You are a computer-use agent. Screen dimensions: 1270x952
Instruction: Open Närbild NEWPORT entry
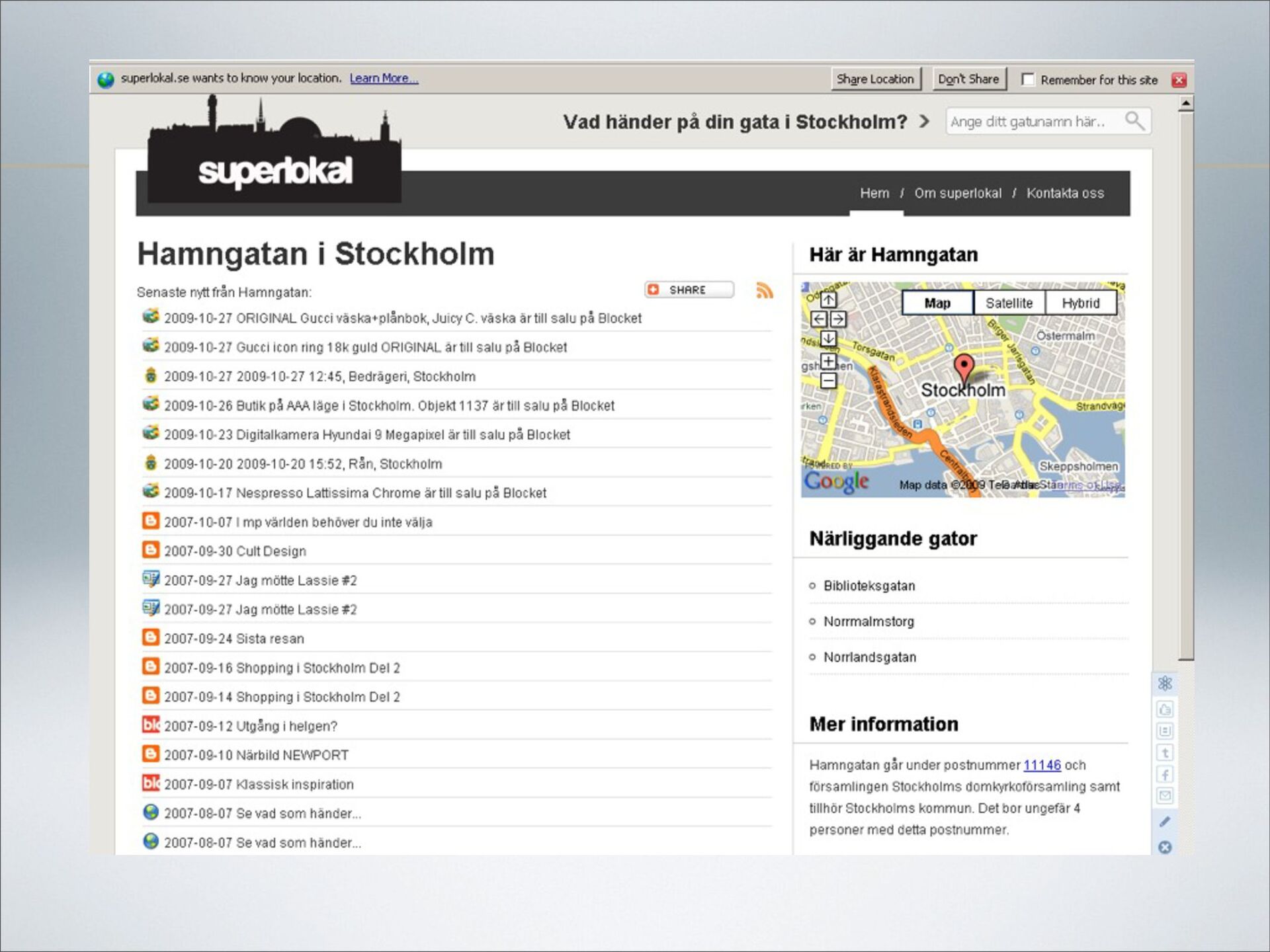257,755
